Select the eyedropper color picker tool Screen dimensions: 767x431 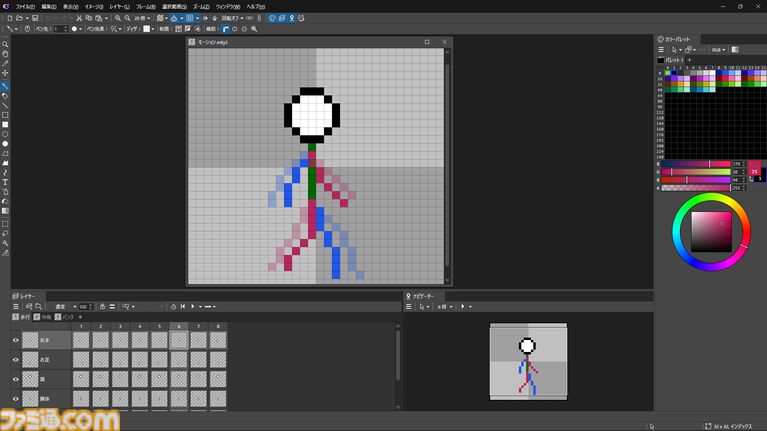point(5,64)
